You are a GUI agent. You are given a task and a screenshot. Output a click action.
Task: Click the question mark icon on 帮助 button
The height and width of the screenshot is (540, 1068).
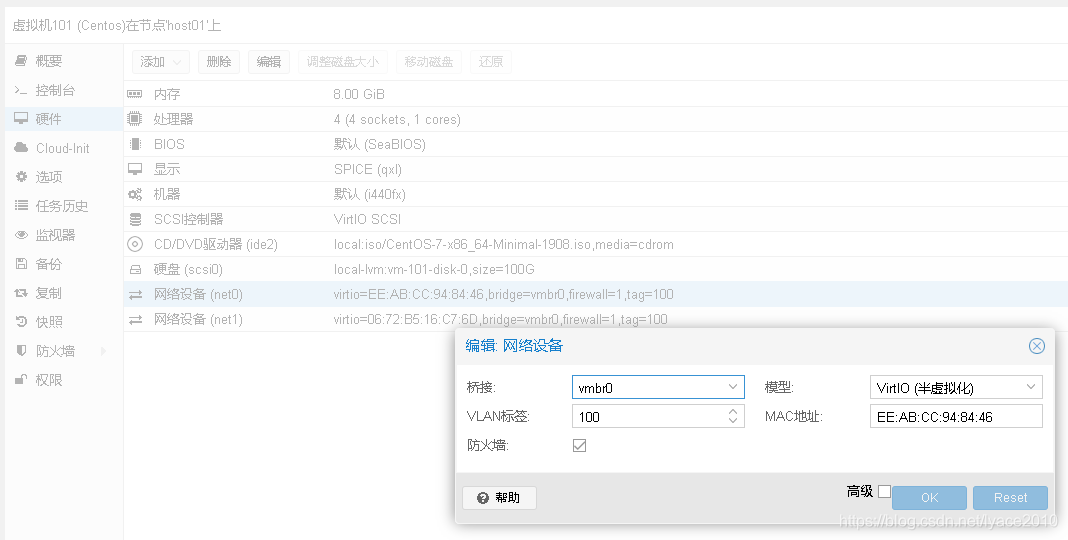(483, 498)
